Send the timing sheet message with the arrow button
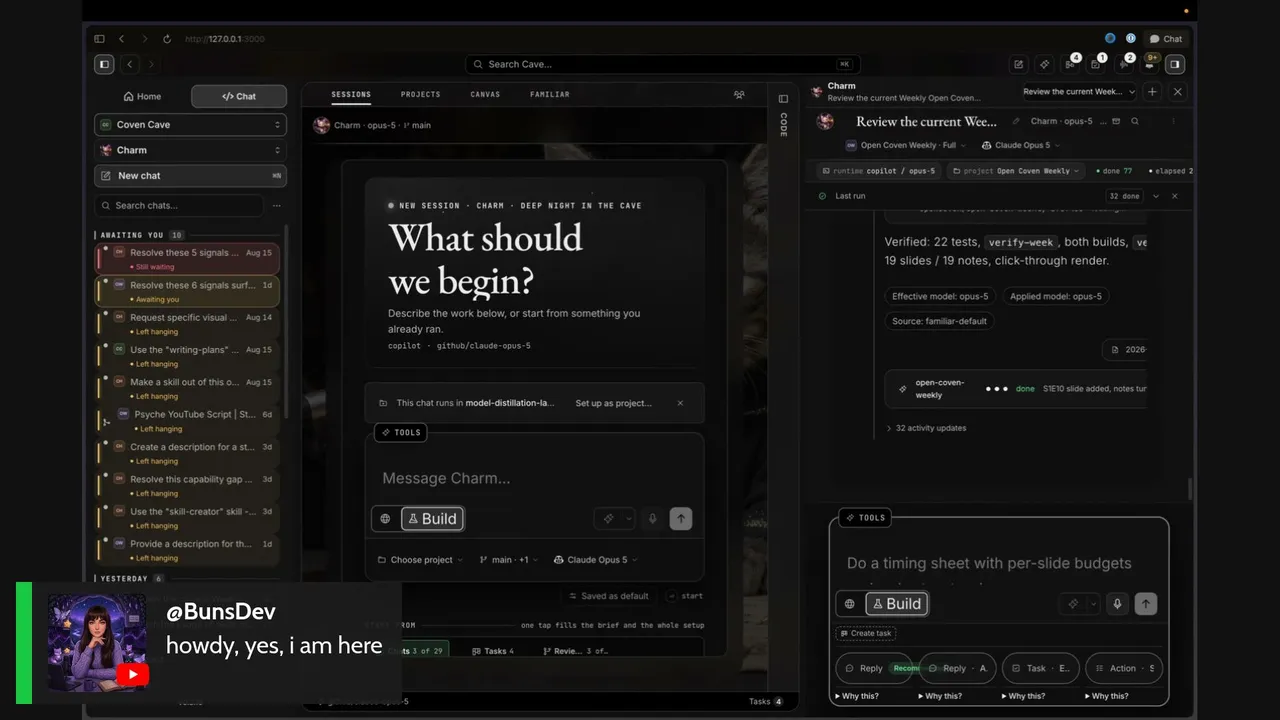The height and width of the screenshot is (720, 1280). [x=1146, y=604]
